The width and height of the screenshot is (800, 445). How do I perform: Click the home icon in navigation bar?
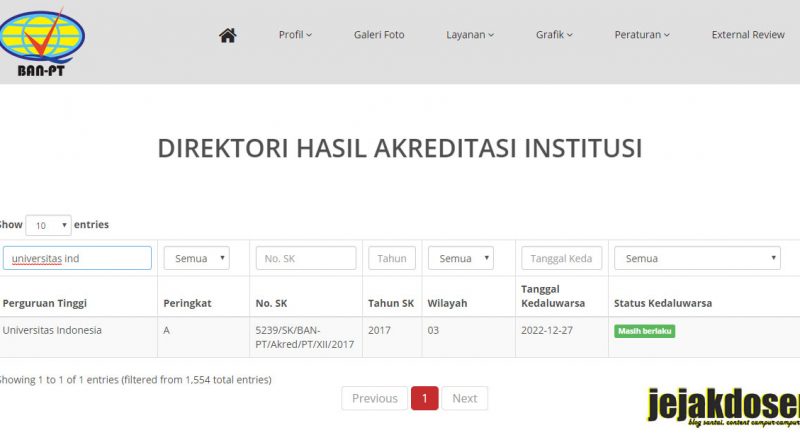coord(228,35)
